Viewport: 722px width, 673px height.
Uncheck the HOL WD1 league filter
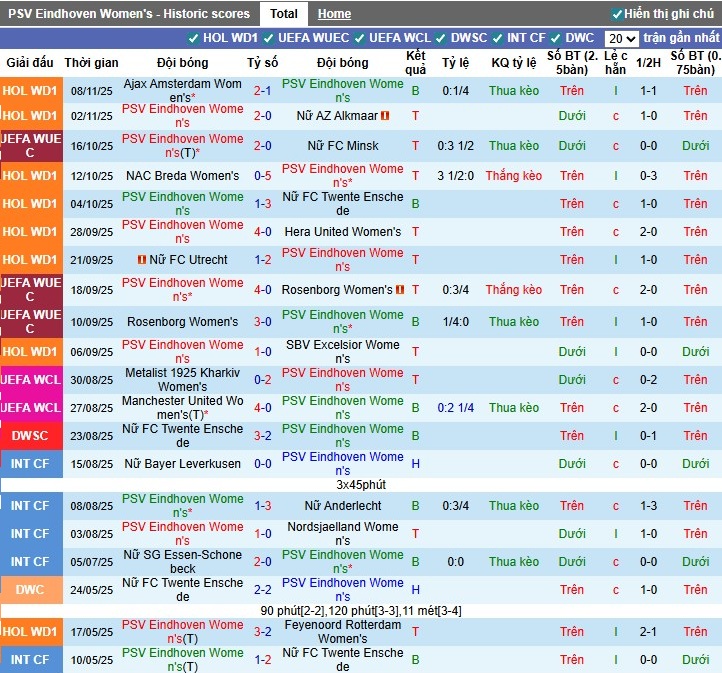coord(195,38)
